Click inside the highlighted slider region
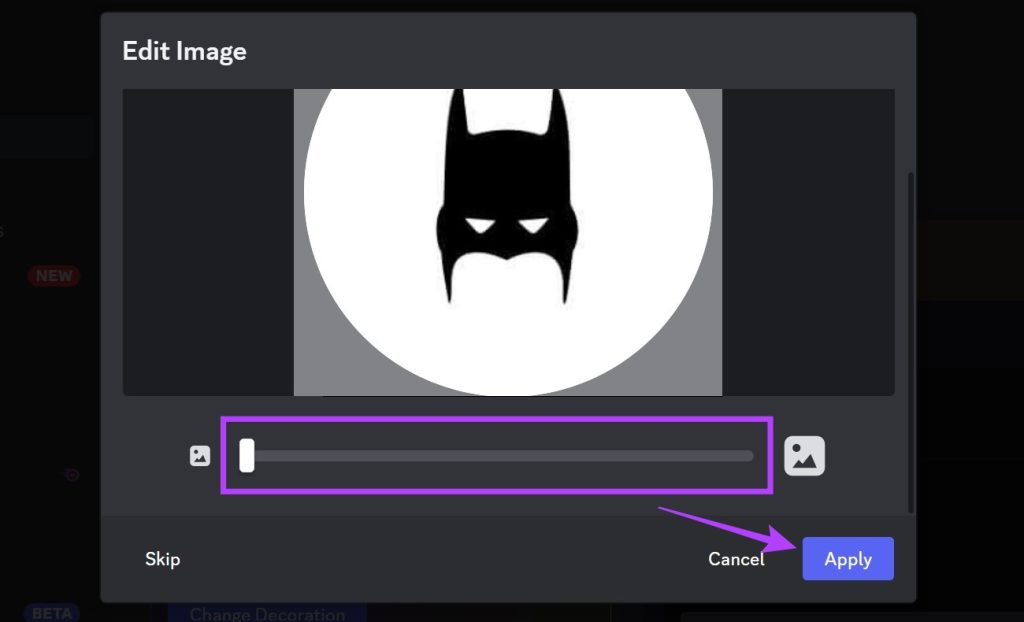1024x622 pixels. point(500,455)
